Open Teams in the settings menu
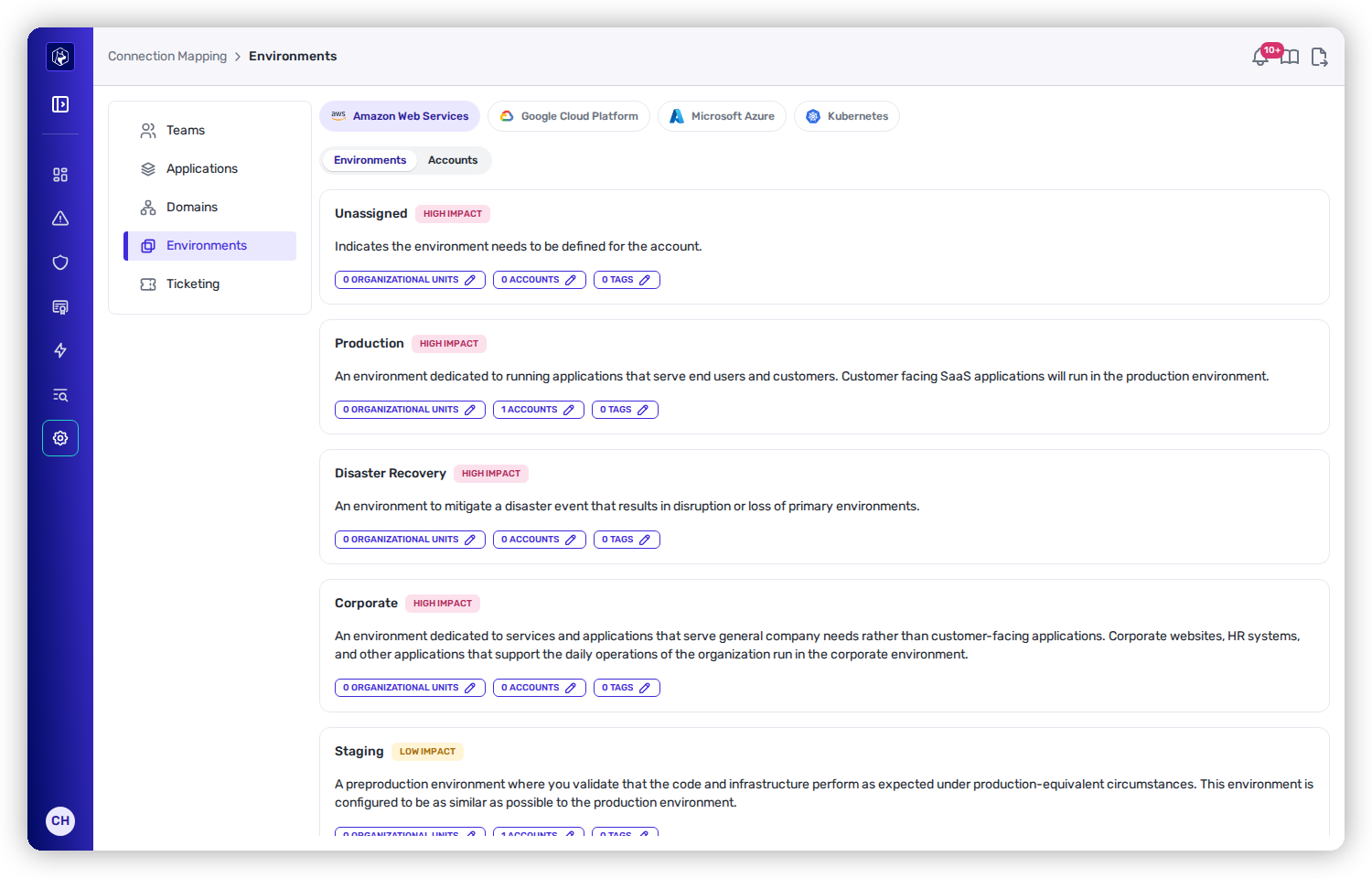This screenshot has height=878, width=1372. (210, 131)
